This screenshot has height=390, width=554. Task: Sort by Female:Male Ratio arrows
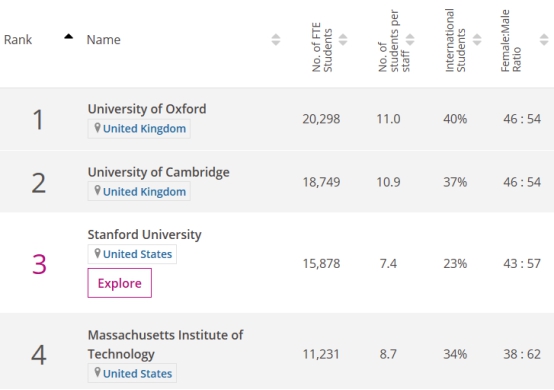(544, 40)
